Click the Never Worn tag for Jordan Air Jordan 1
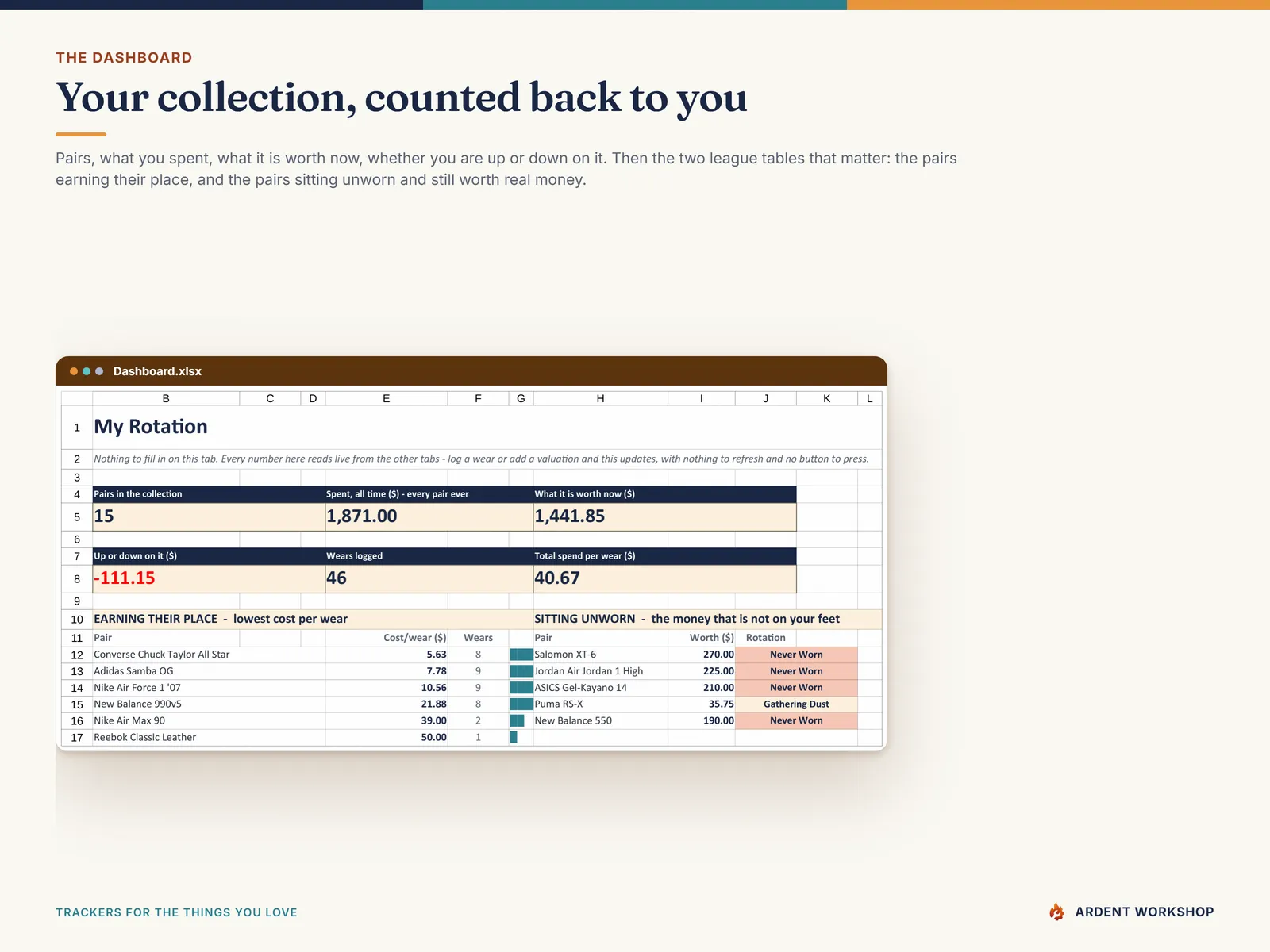 796,671
